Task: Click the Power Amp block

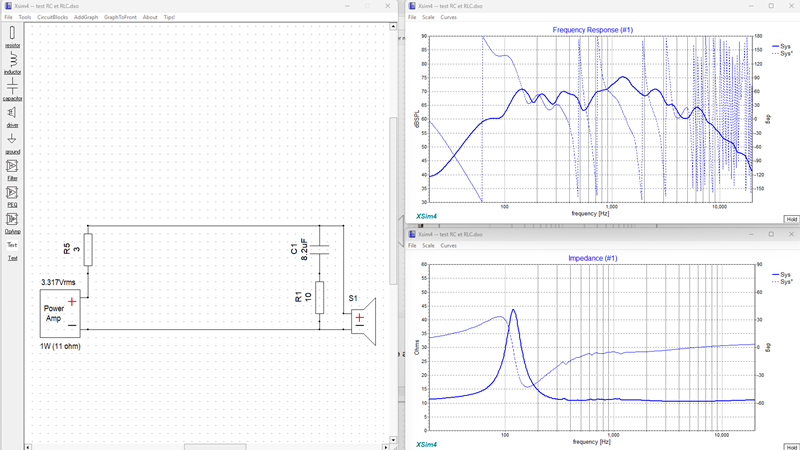Action: pyautogui.click(x=60, y=313)
